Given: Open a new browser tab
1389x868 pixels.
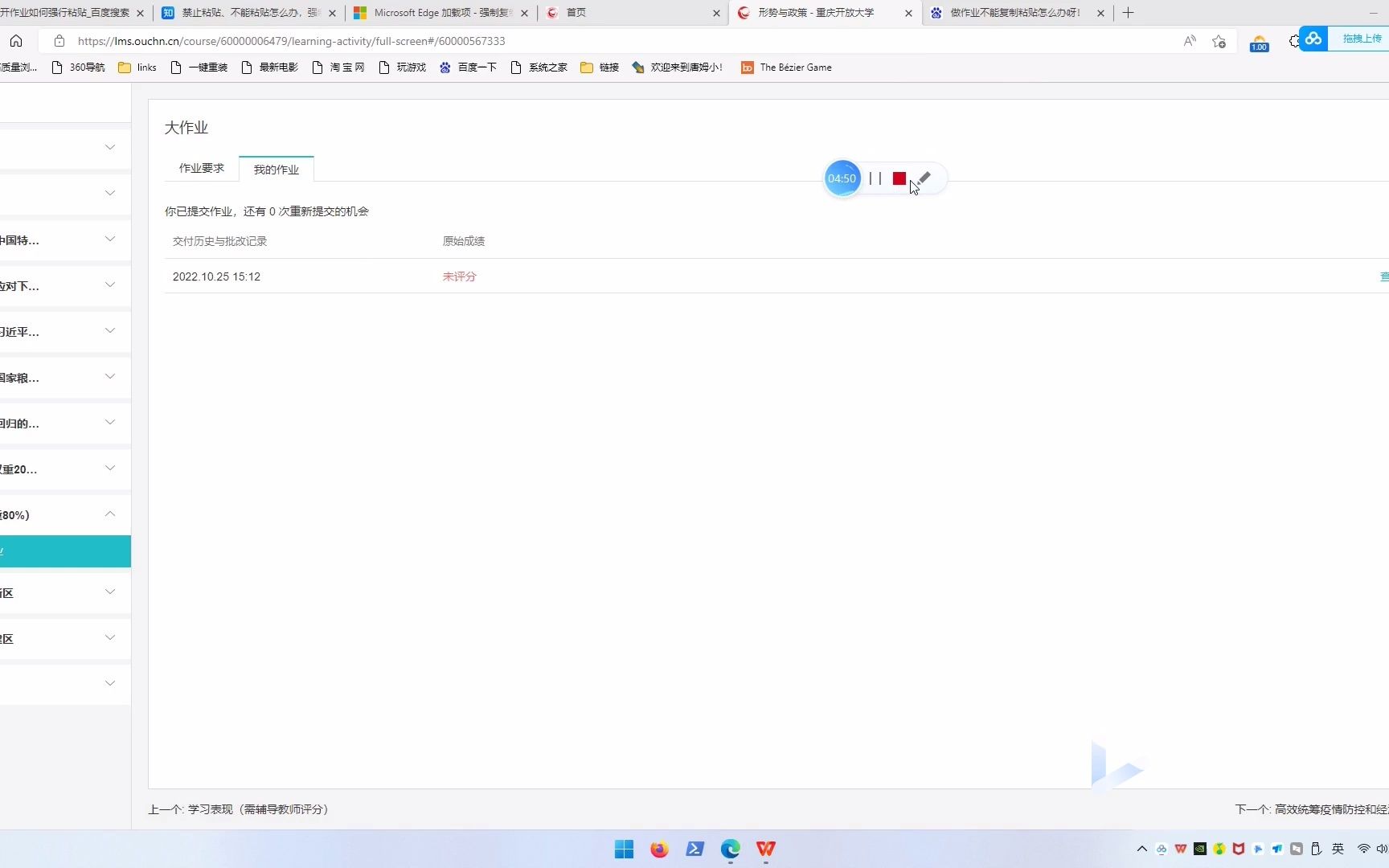Looking at the screenshot, I should [x=1128, y=13].
